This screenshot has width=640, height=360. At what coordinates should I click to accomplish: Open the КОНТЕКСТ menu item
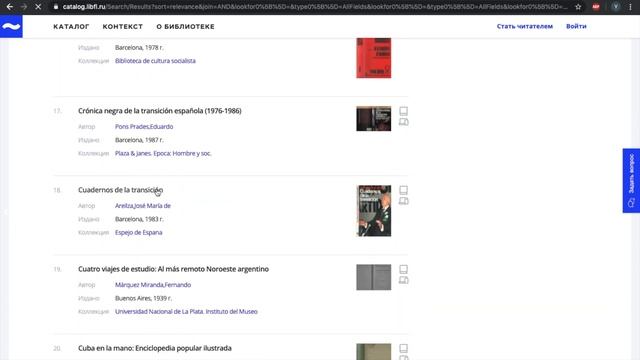click(x=122, y=27)
